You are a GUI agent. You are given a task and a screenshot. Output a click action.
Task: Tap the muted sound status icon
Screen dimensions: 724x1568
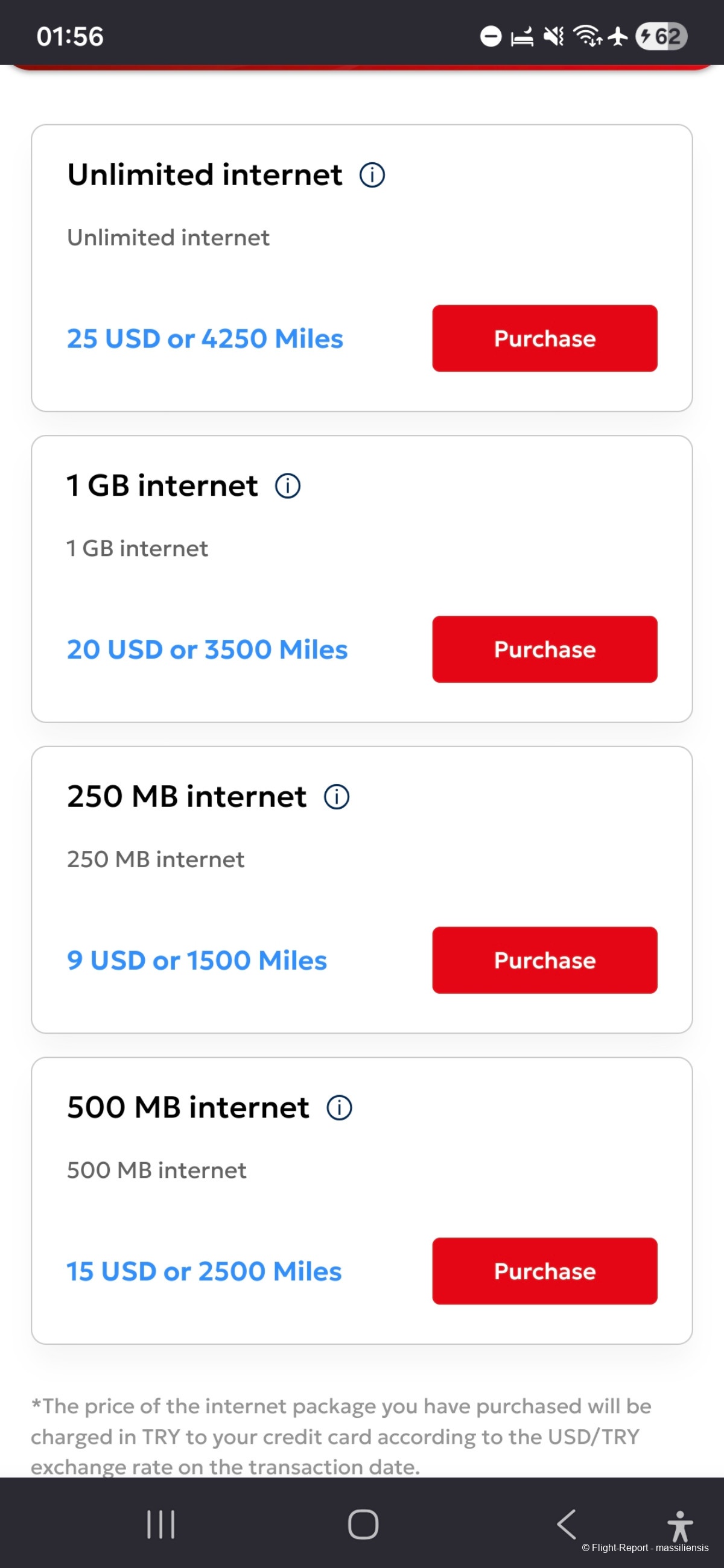[553, 37]
